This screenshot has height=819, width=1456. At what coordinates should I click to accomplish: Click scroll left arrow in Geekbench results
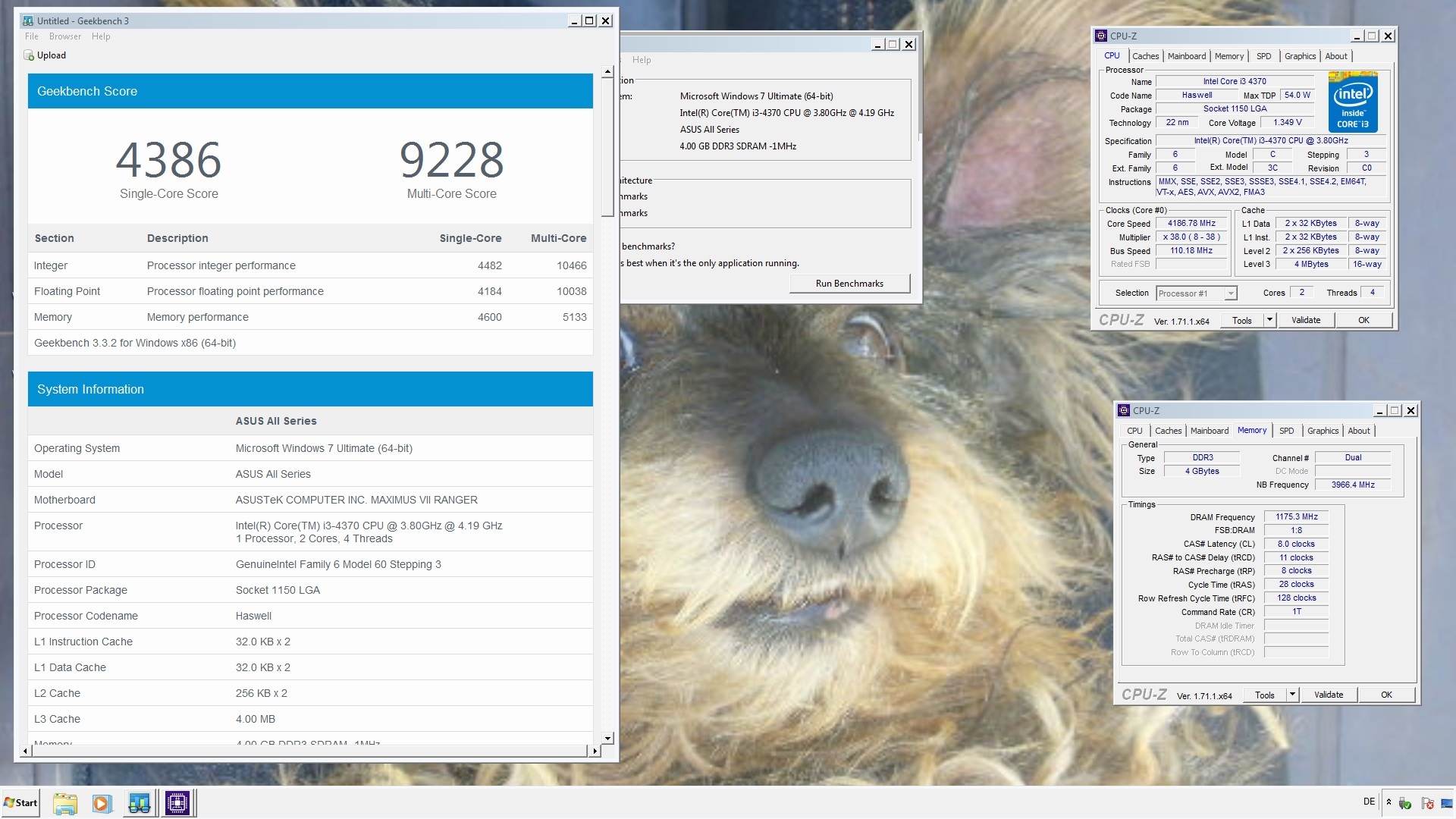click(x=26, y=751)
